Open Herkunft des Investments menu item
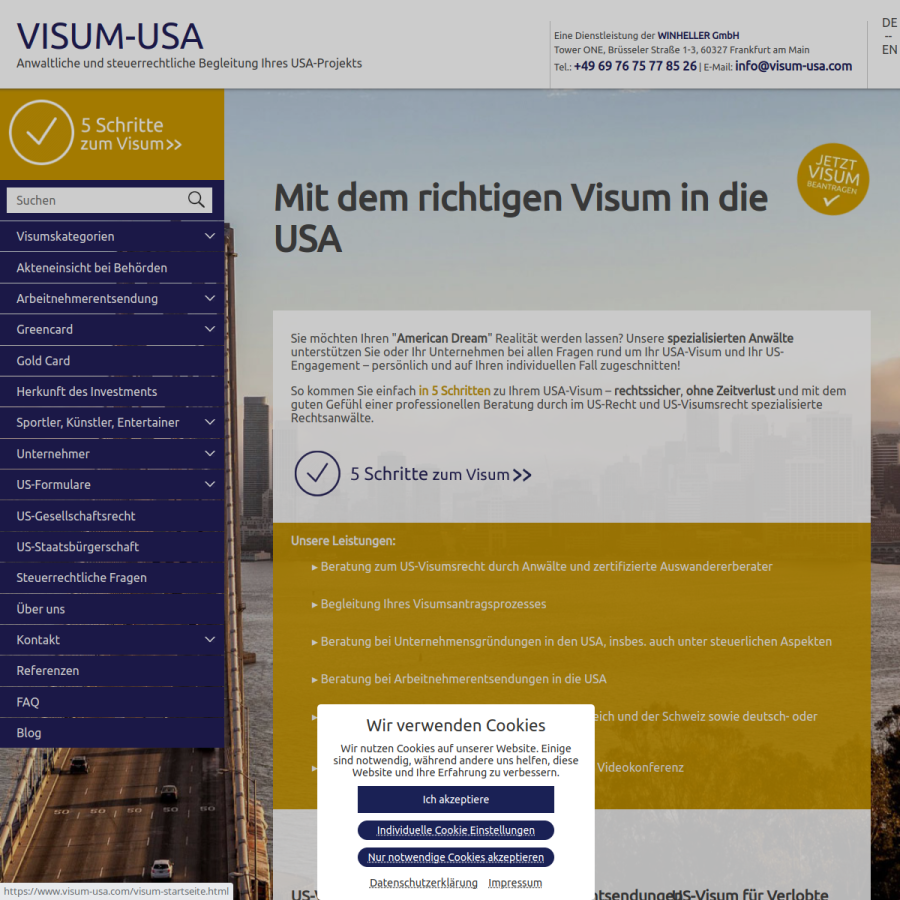Image resolution: width=900 pixels, height=900 pixels. pos(112,391)
